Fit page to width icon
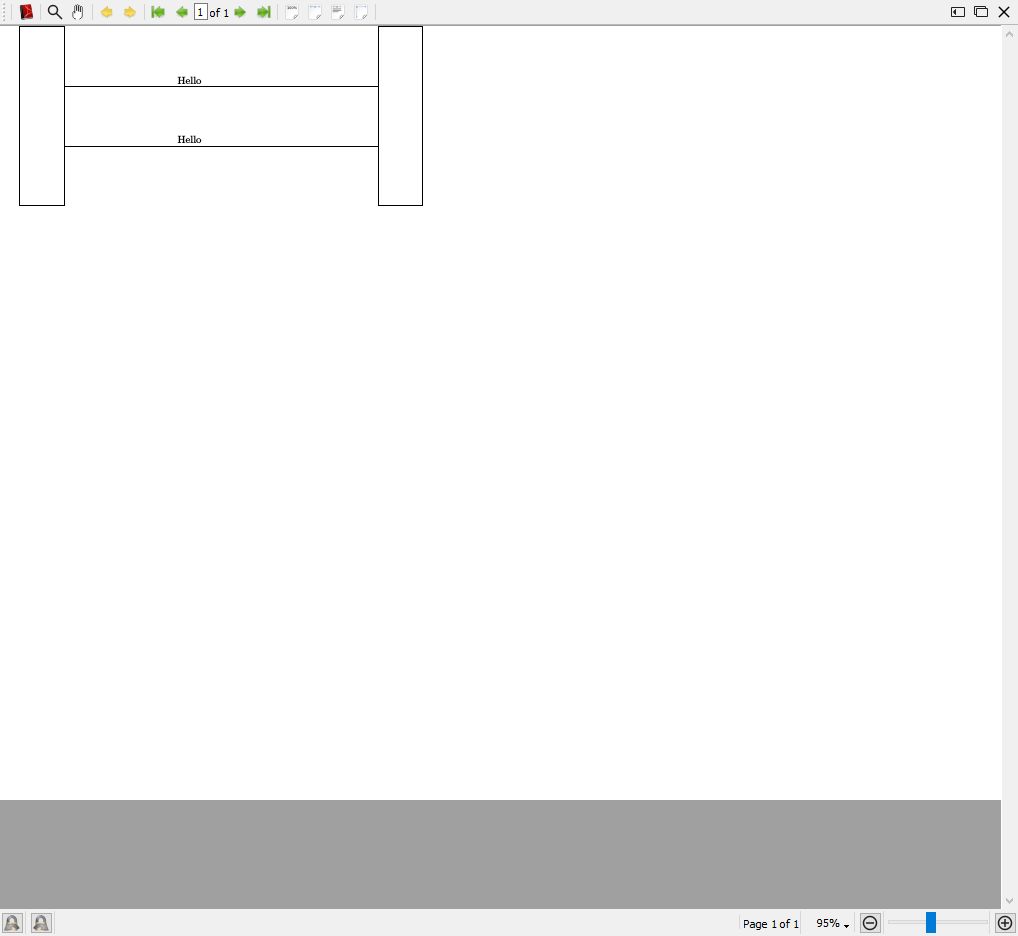 (315, 12)
